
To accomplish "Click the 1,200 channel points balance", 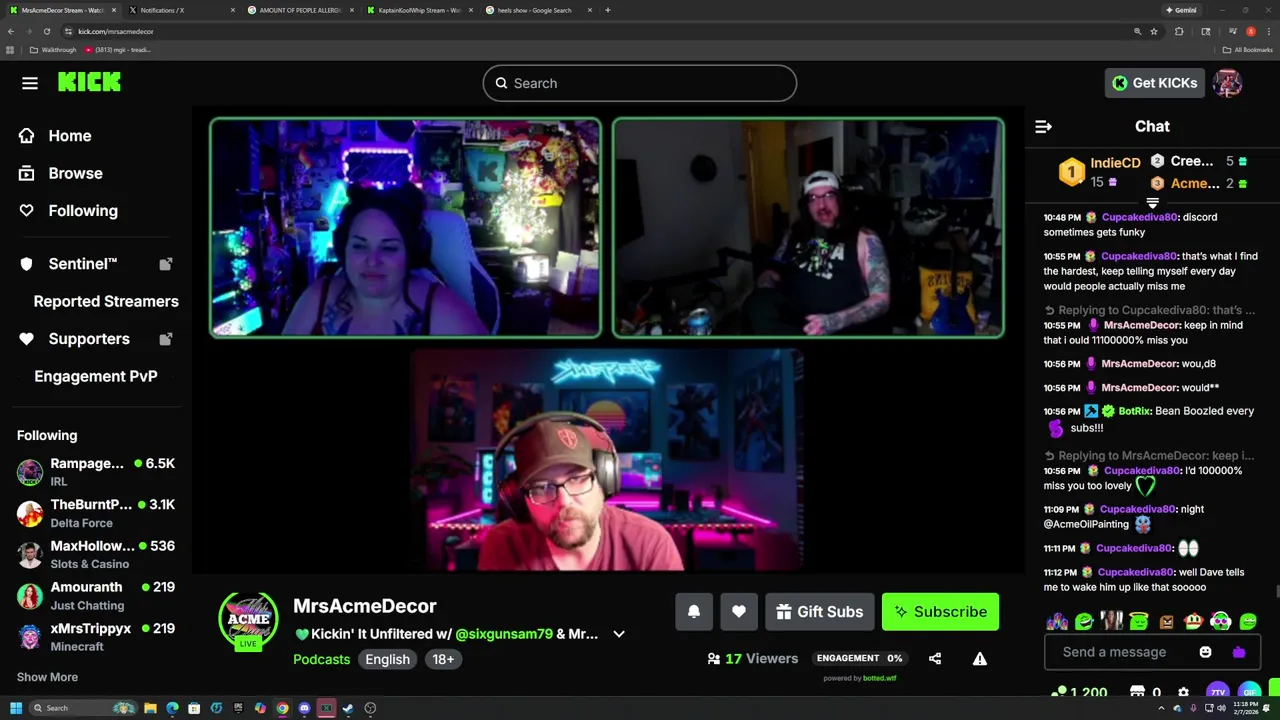I will click(1079, 692).
